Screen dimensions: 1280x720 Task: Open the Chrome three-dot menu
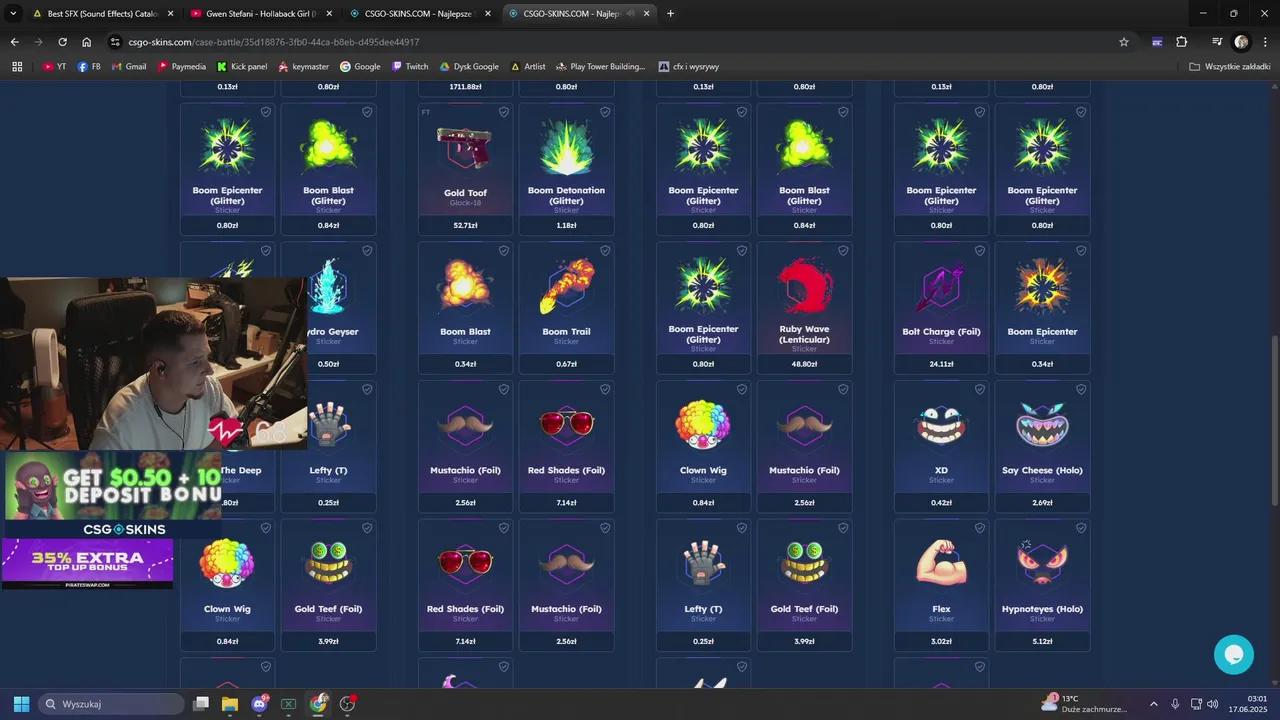pyautogui.click(x=1265, y=42)
